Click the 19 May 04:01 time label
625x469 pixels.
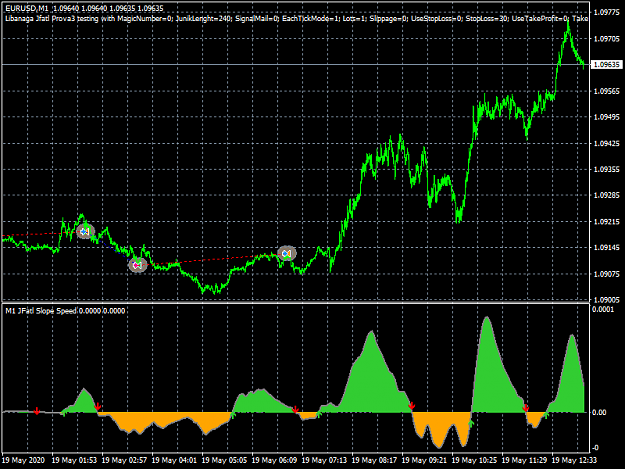(174, 460)
